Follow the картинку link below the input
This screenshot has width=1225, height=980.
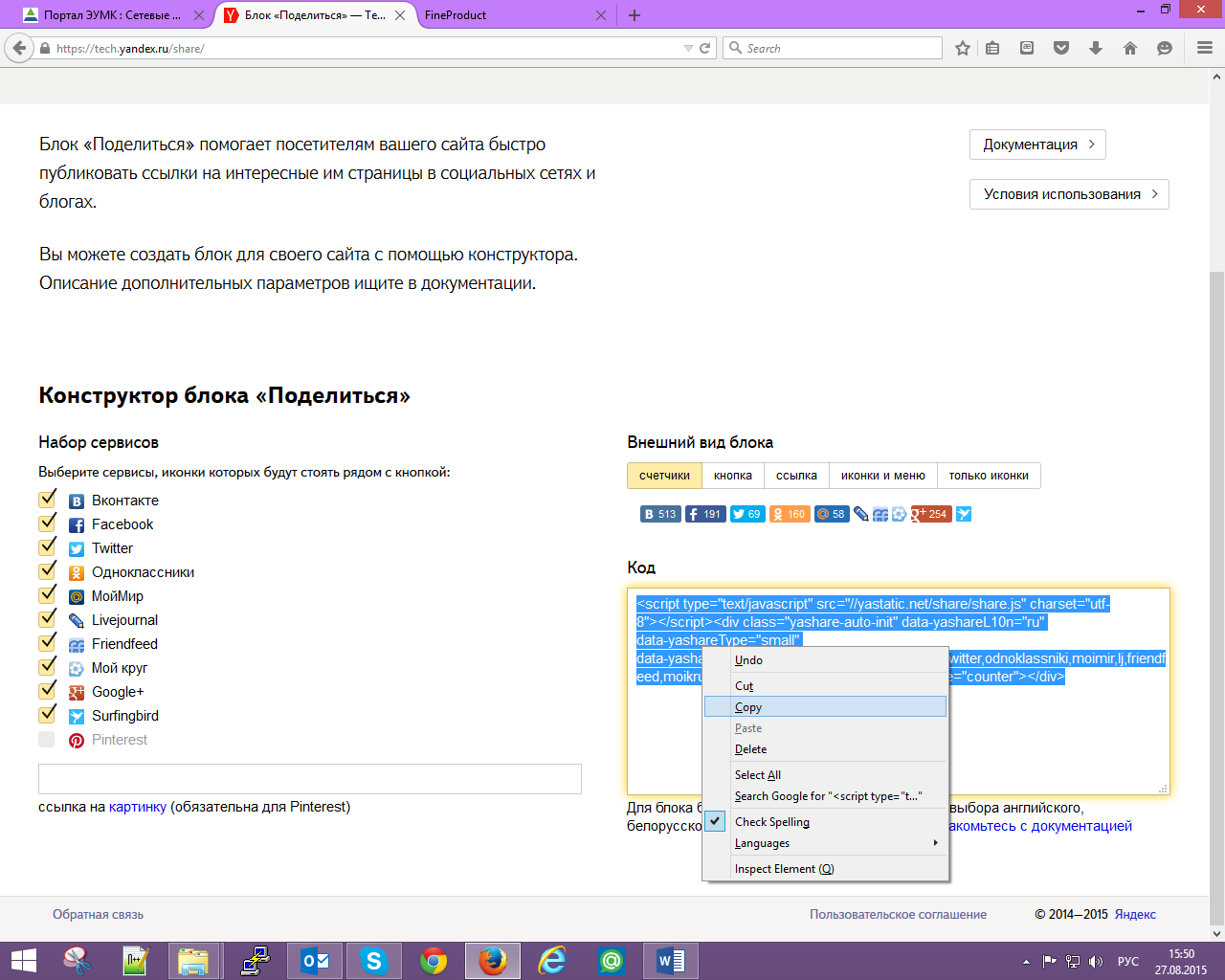138,807
